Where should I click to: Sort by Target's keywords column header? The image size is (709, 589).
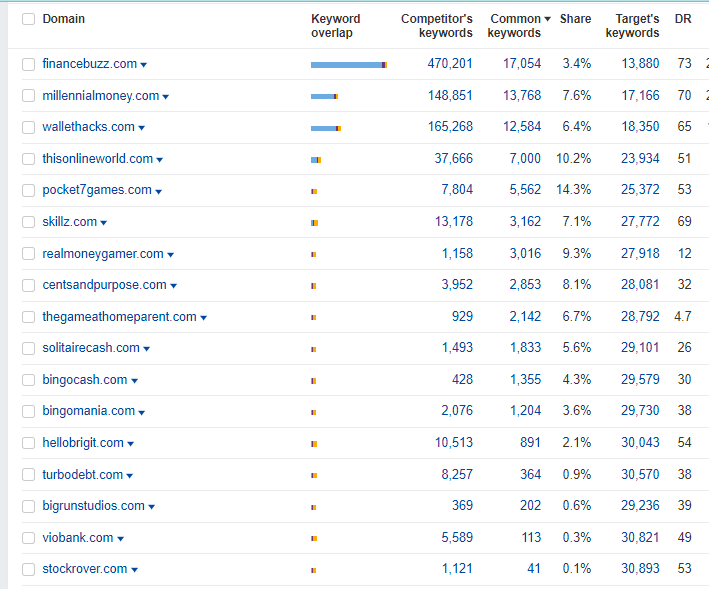click(x=633, y=26)
